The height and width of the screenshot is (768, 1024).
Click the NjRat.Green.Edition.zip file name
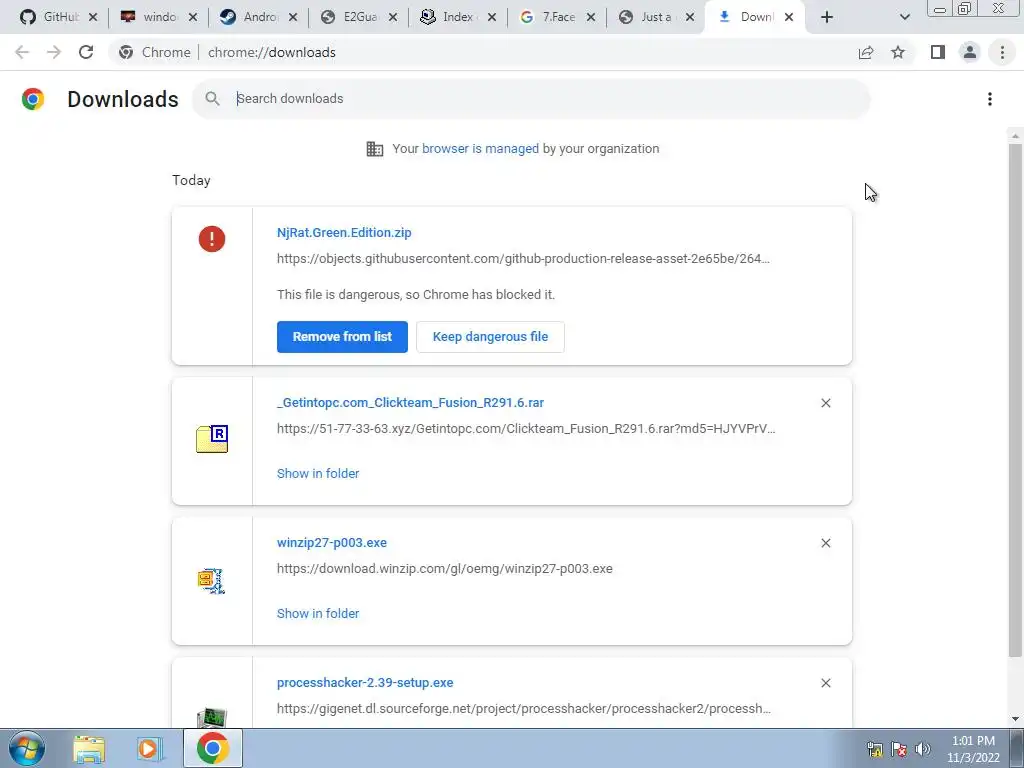pos(344,233)
